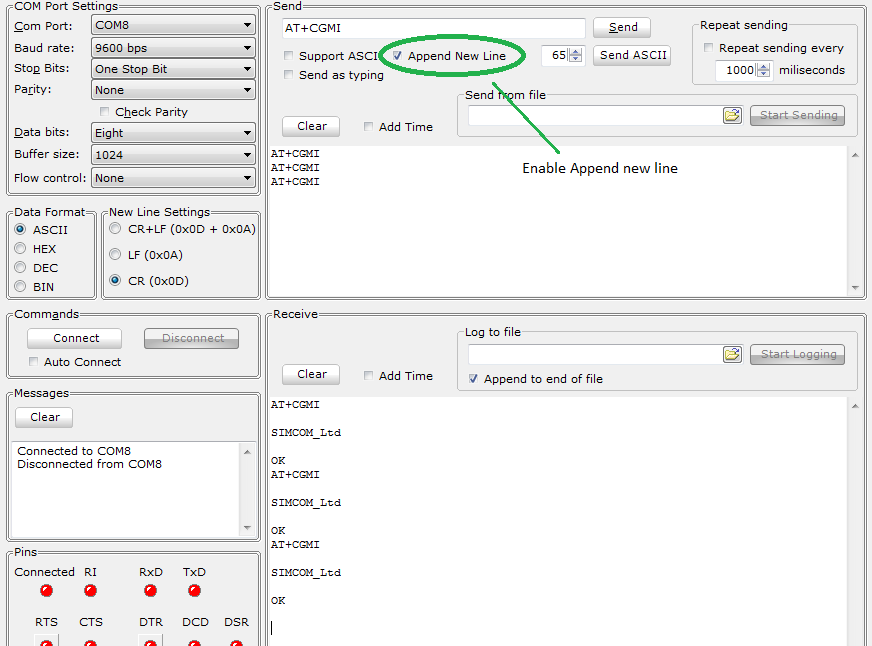Click the RI pin red LED

(90, 591)
